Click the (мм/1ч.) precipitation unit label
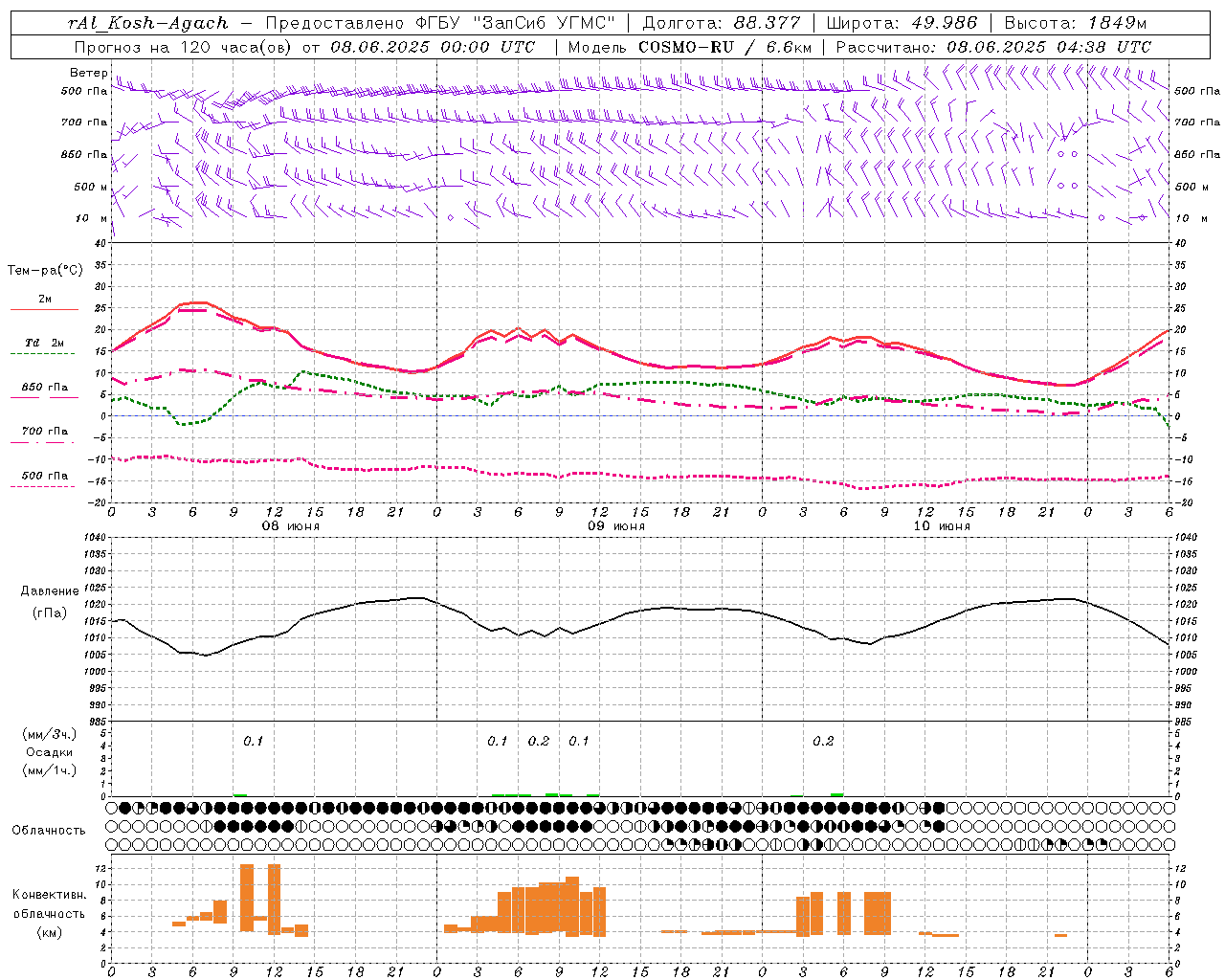This screenshot has height=980, width=1225. tap(50, 770)
